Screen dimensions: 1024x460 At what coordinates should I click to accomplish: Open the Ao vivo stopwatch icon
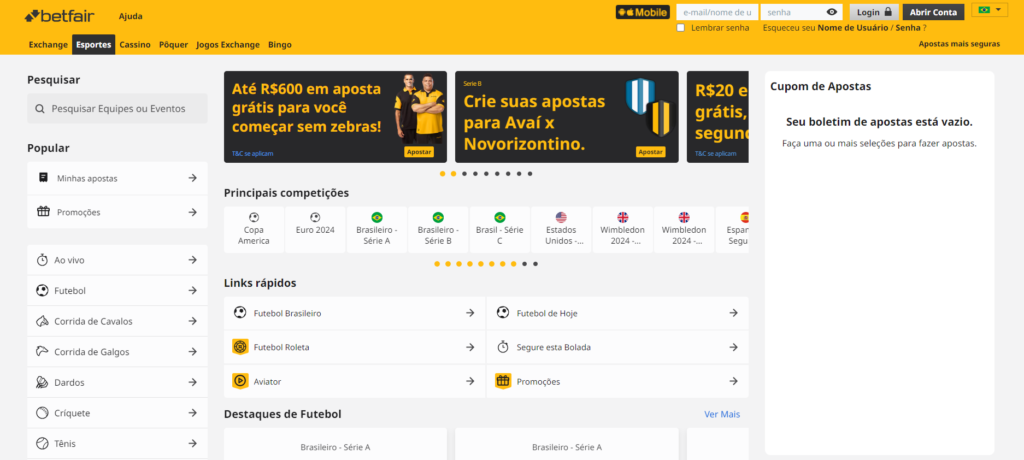click(x=42, y=260)
